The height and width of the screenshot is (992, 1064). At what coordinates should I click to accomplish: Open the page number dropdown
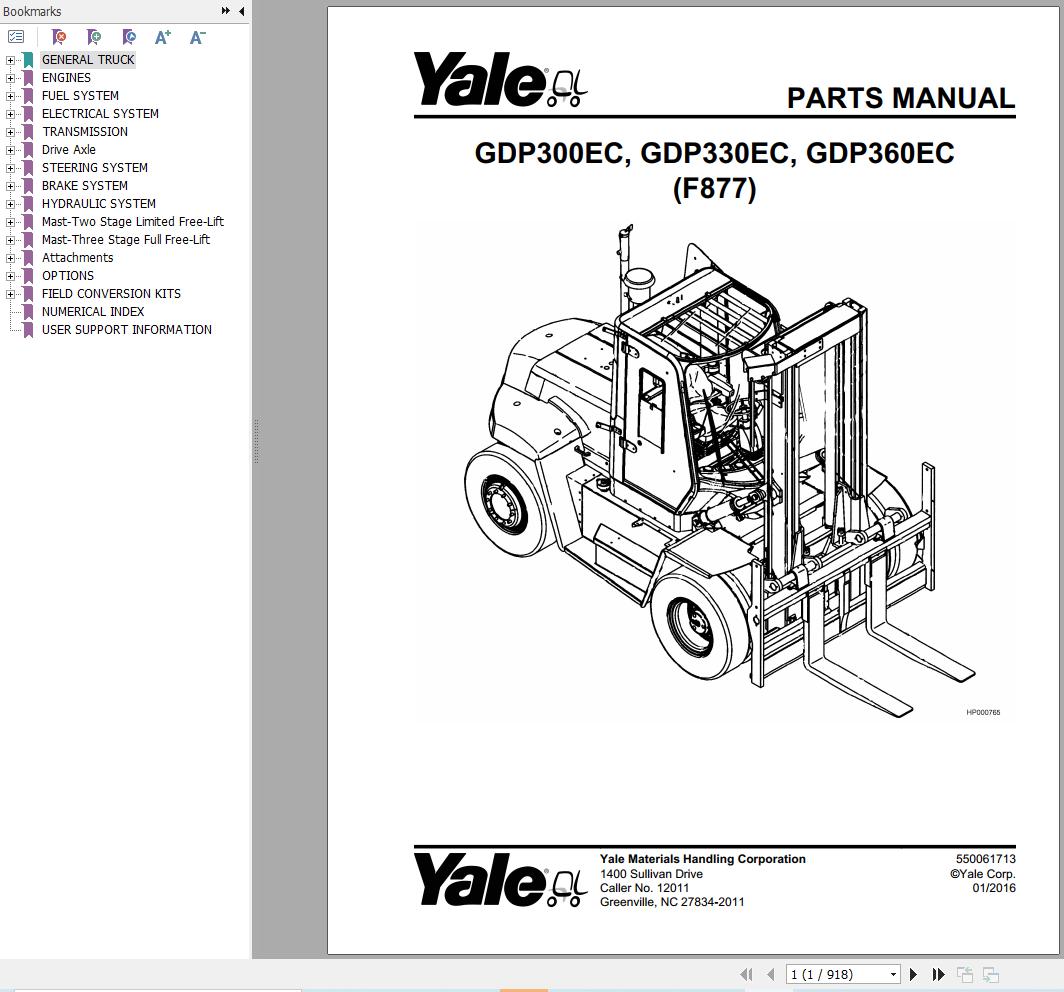click(x=893, y=973)
